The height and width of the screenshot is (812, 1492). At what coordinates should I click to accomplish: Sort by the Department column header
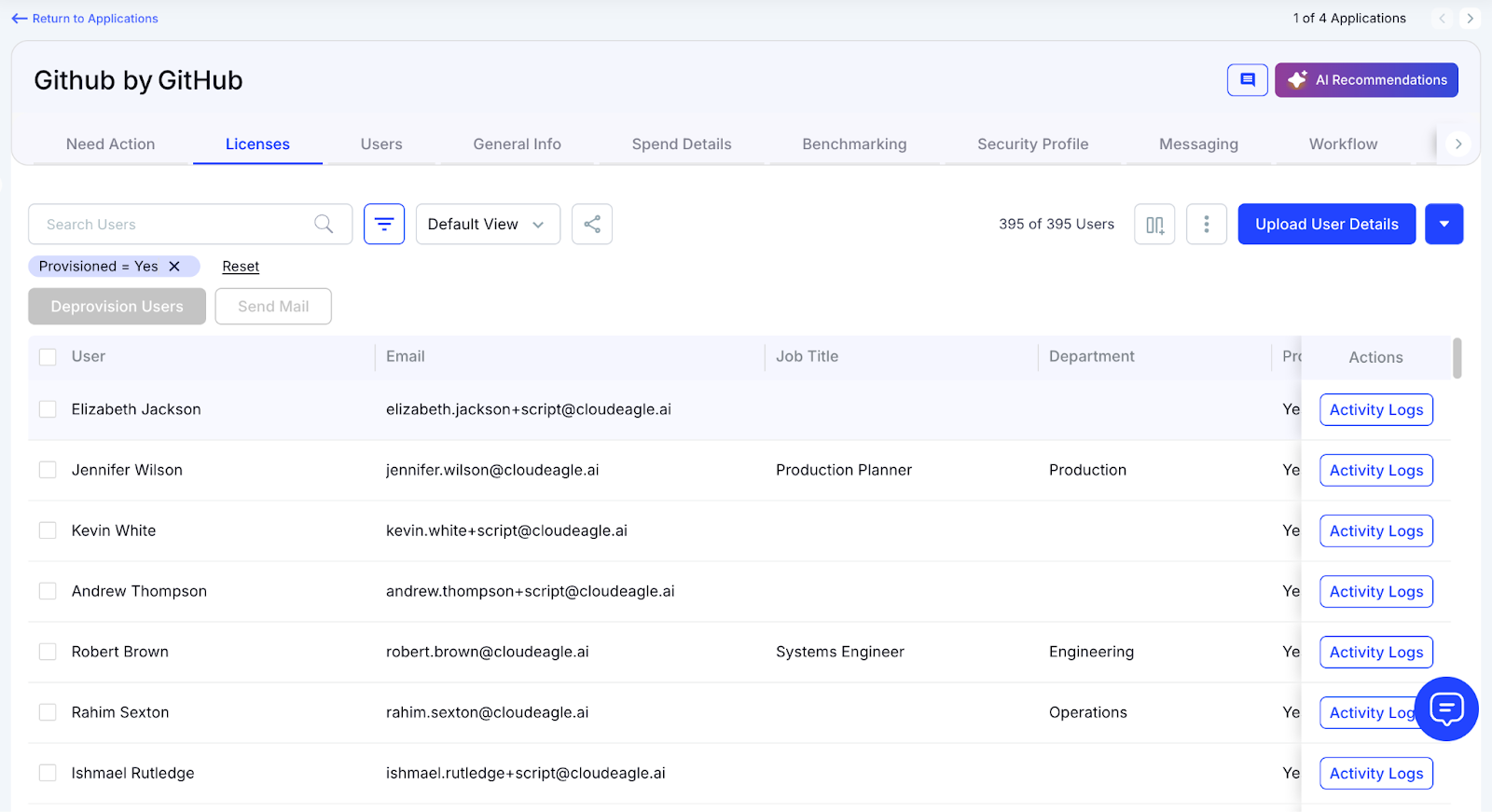pos(1092,357)
